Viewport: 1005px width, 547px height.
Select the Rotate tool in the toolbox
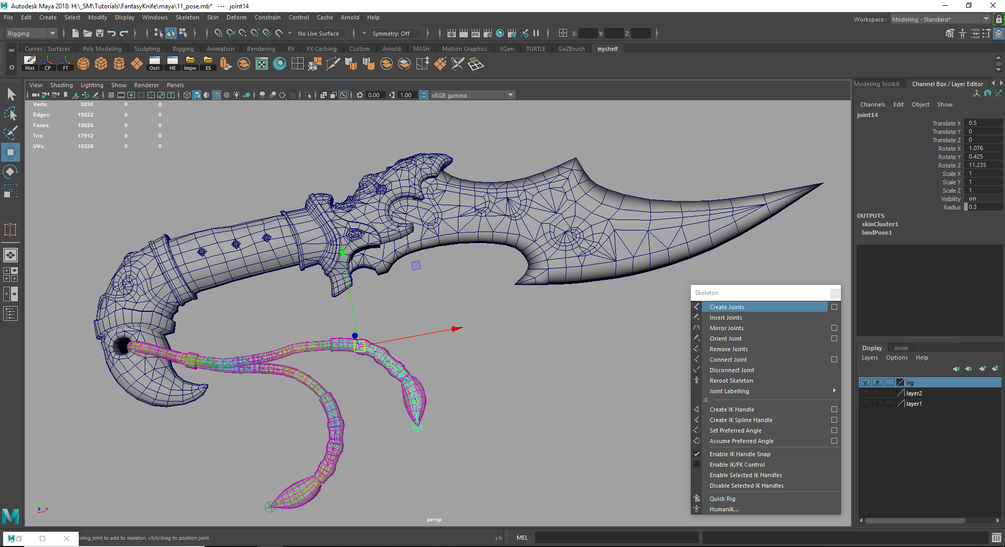[11, 171]
